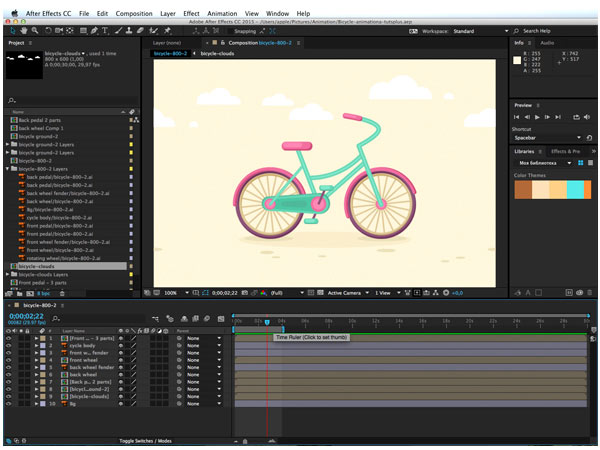Open the Graph Editor from timeline header
600x450 pixels.
click(221, 318)
